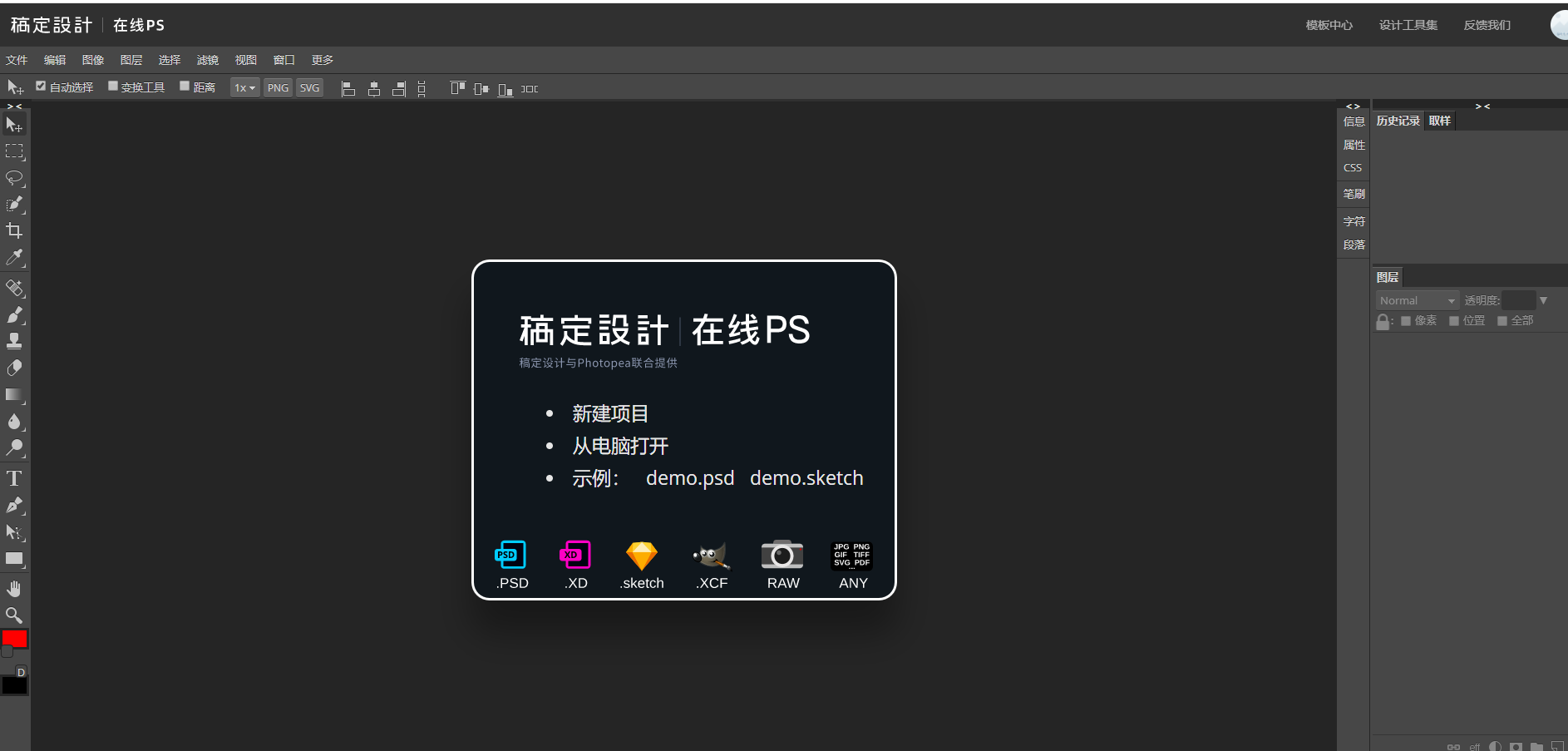Switch to the 历史记录 tab

click(1398, 121)
